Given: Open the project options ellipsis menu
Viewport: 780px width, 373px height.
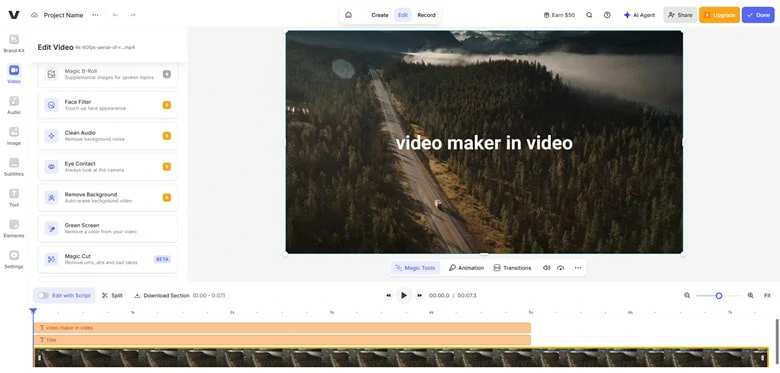Looking at the screenshot, I should coord(96,15).
